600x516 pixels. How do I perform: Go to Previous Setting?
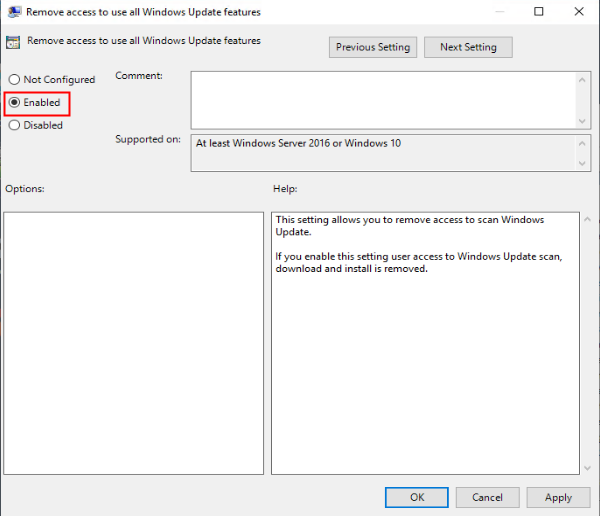pos(373,47)
